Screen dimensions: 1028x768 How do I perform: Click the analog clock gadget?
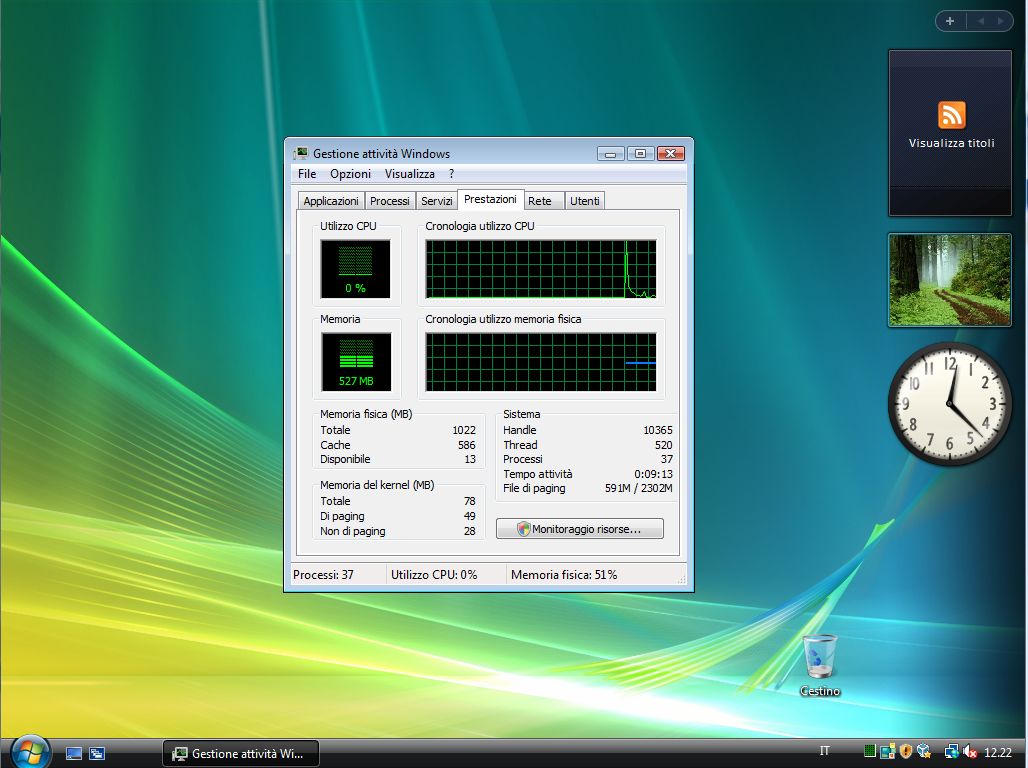(x=949, y=404)
